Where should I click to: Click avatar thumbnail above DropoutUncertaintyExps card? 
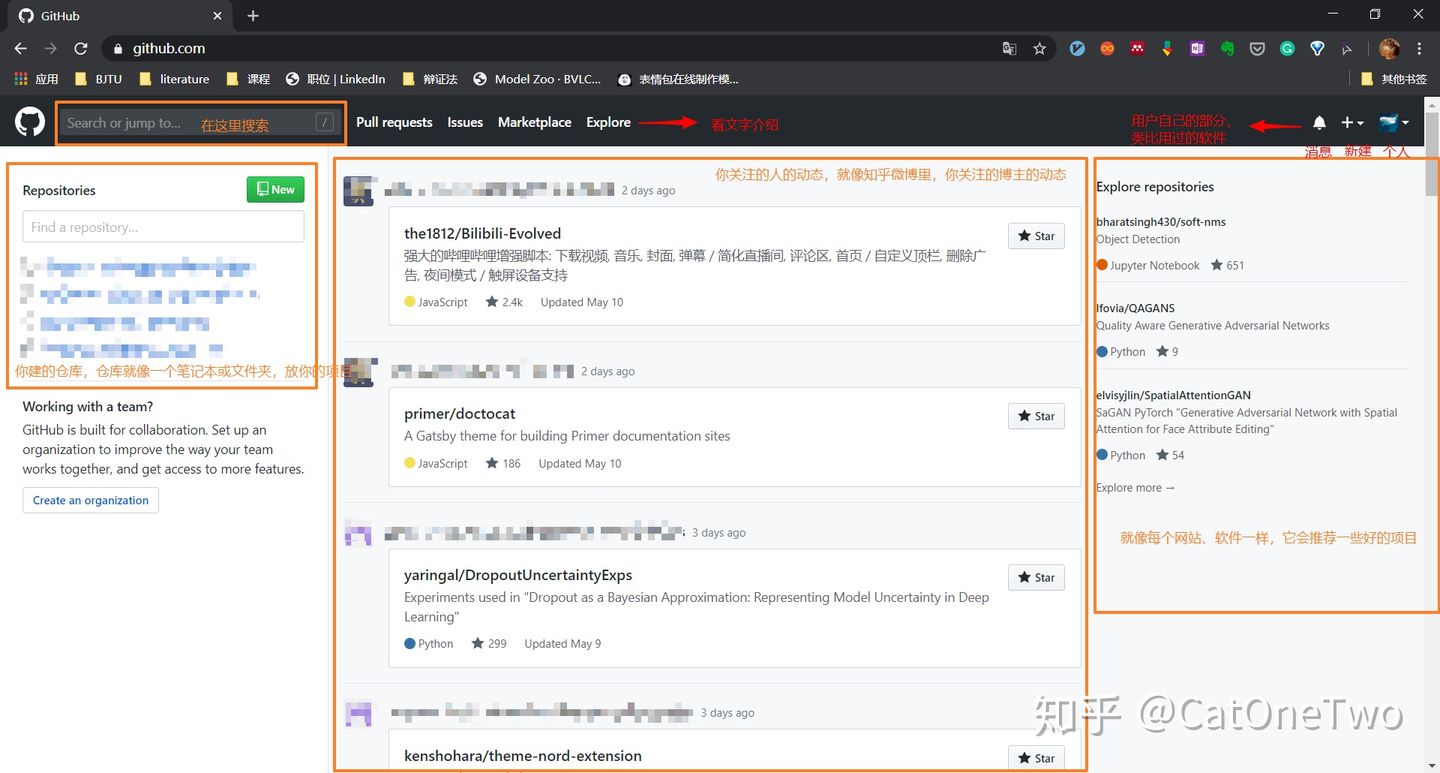[x=358, y=532]
